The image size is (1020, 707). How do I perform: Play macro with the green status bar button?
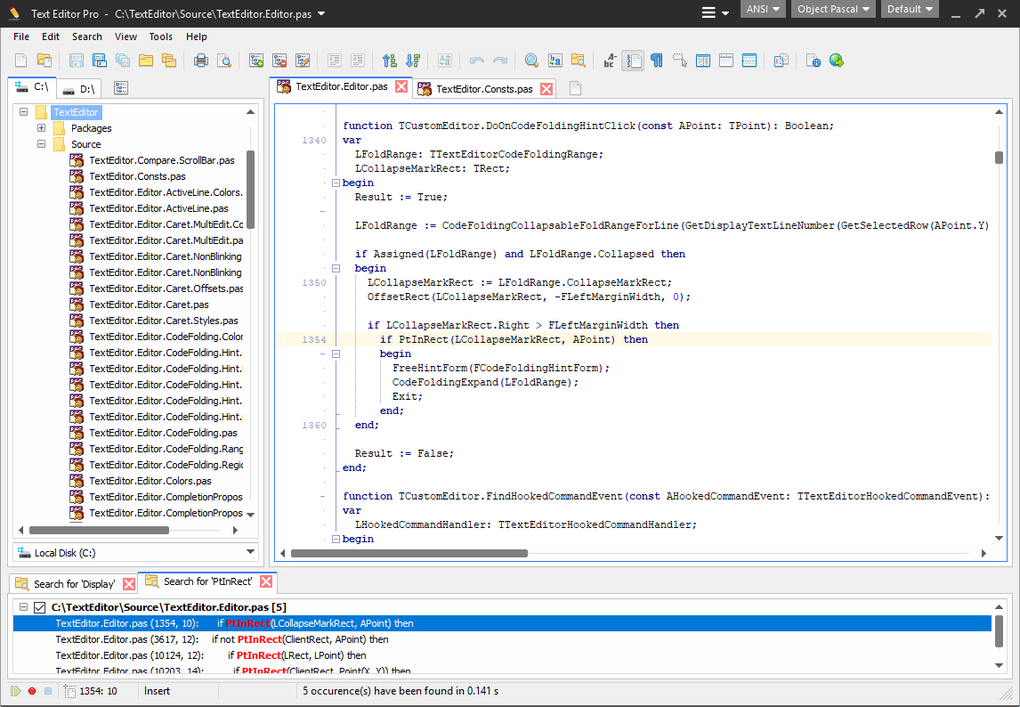(x=16, y=691)
